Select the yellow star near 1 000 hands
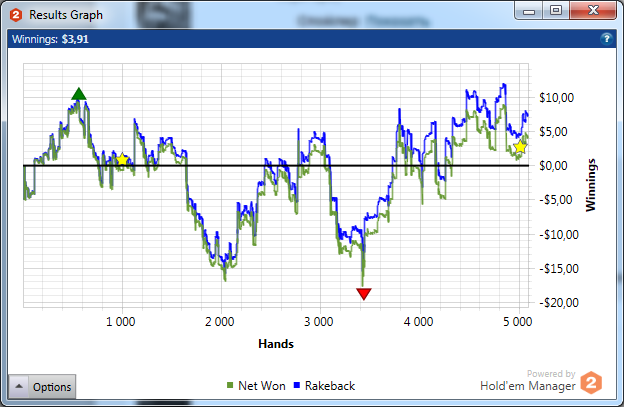Screen dimensions: 624x407 pyautogui.click(x=122, y=160)
